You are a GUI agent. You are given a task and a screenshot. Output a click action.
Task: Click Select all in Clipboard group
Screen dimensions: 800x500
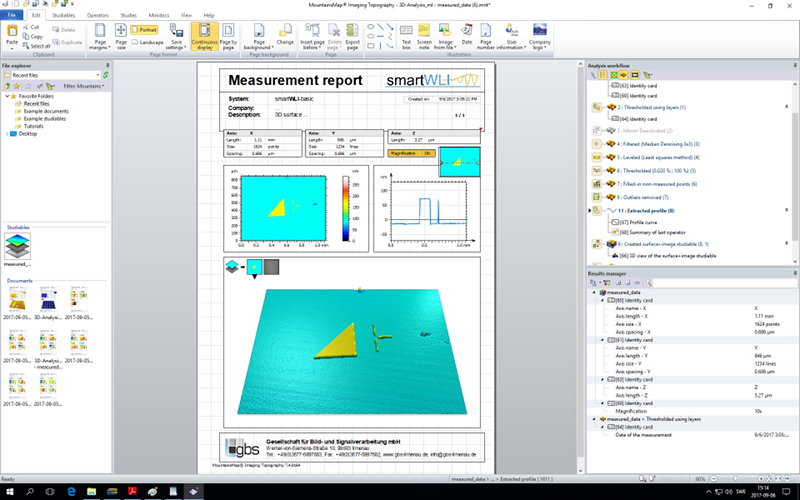[x=40, y=46]
